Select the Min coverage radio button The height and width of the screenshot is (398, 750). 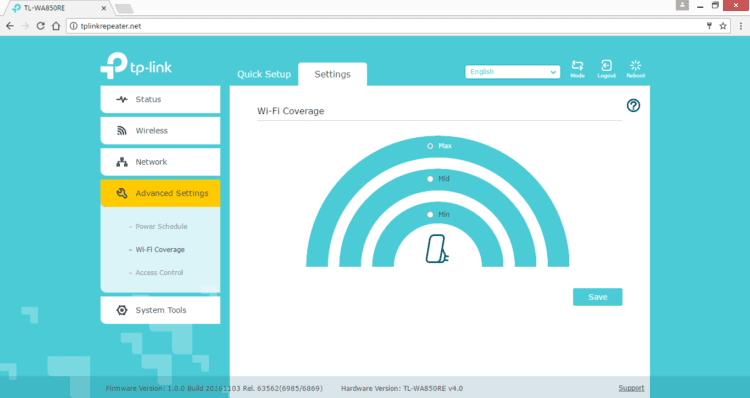[430, 215]
